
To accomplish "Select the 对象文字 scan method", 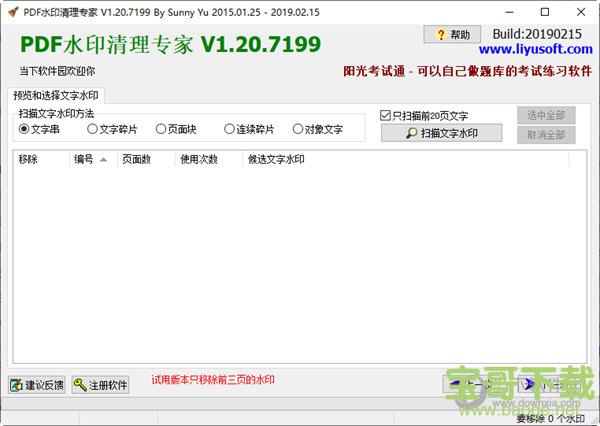I will point(317,129).
